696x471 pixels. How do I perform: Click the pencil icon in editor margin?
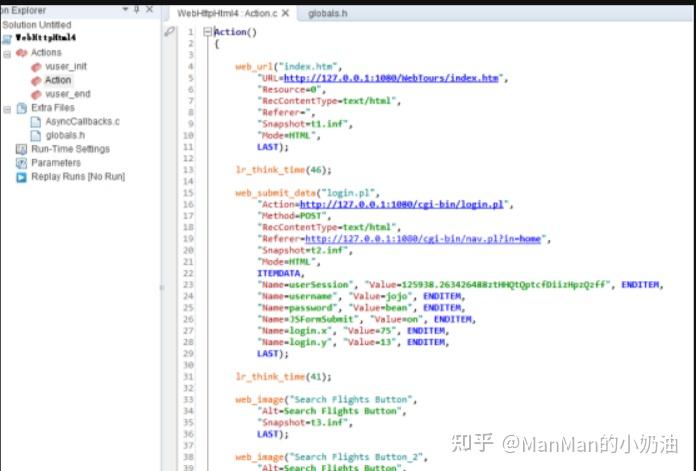[x=170, y=32]
